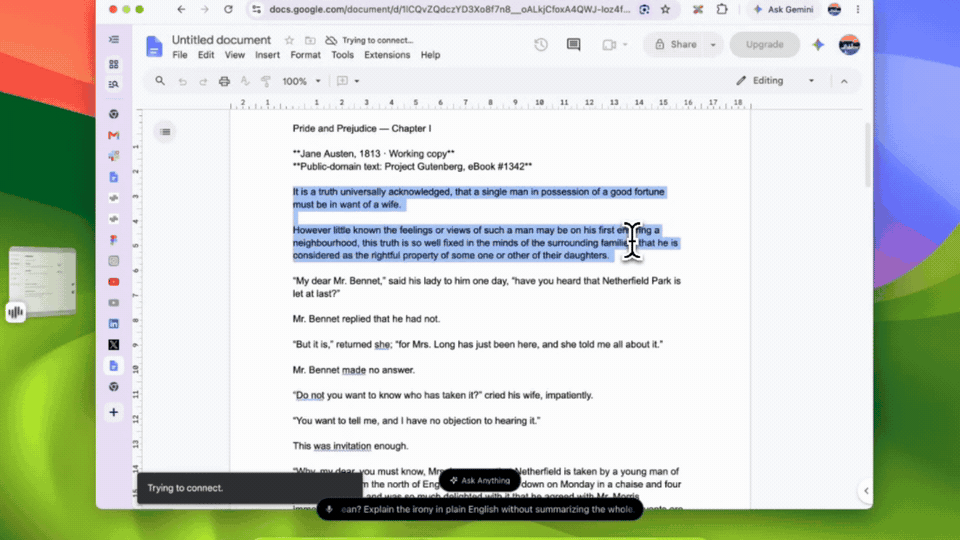
Task: Toggle the document outline panel
Action: [165, 132]
